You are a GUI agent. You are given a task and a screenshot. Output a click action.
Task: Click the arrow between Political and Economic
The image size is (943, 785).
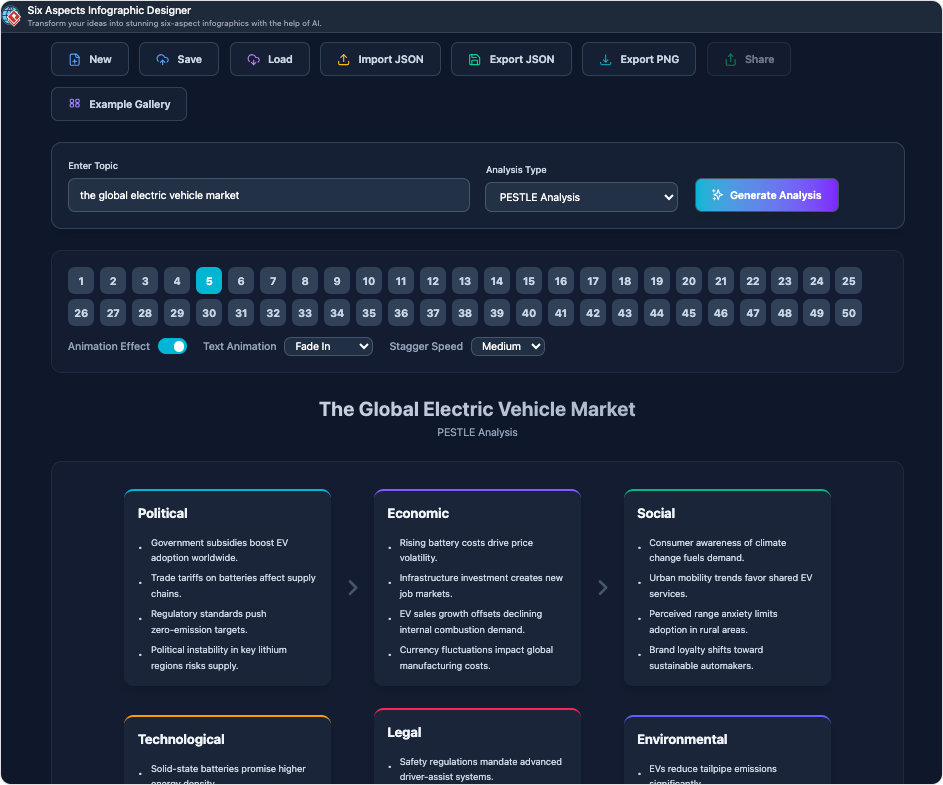click(353, 588)
